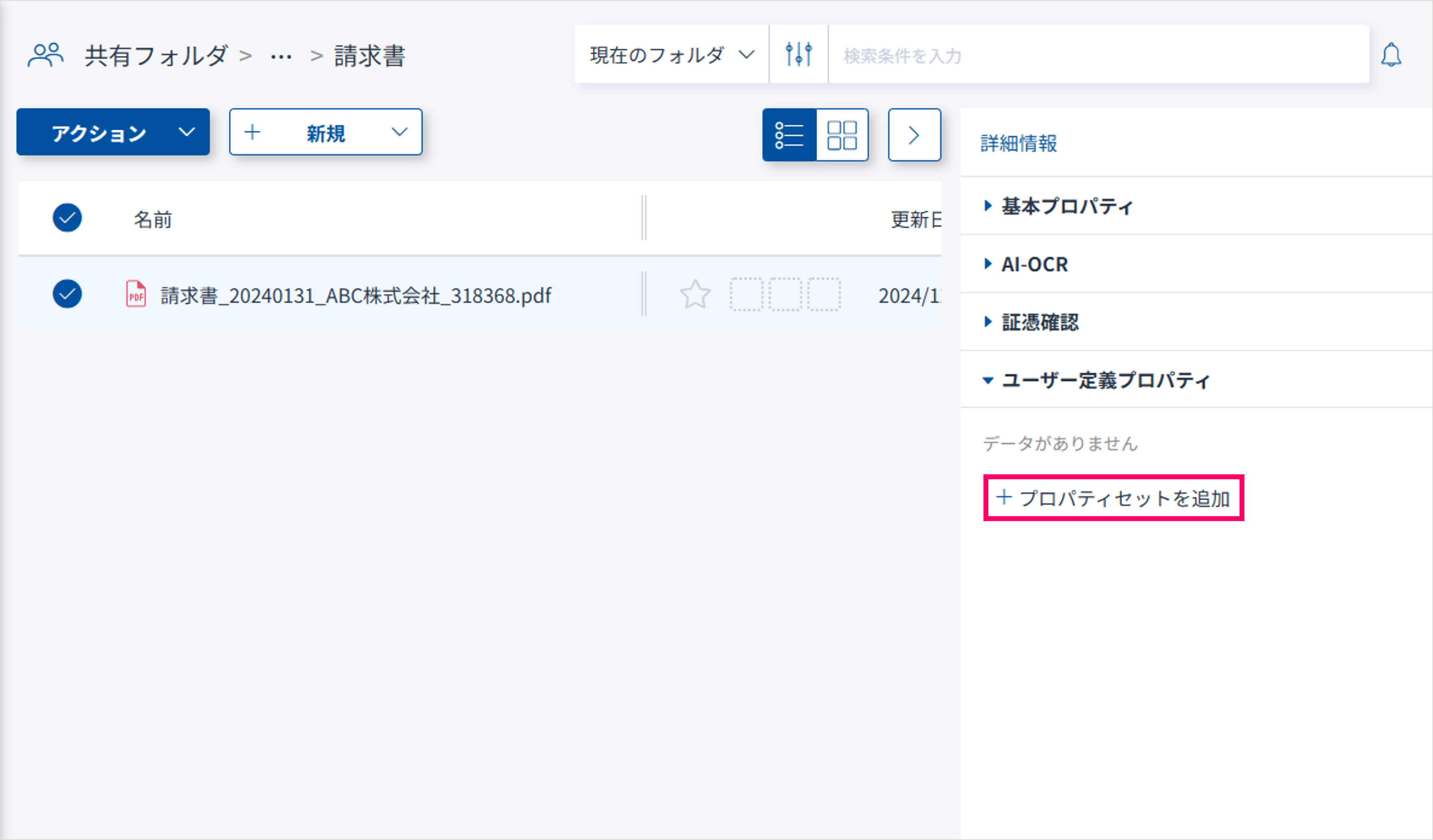Click the first dotted tag placeholder box
Image resolution: width=1433 pixels, height=840 pixels.
pos(746,294)
